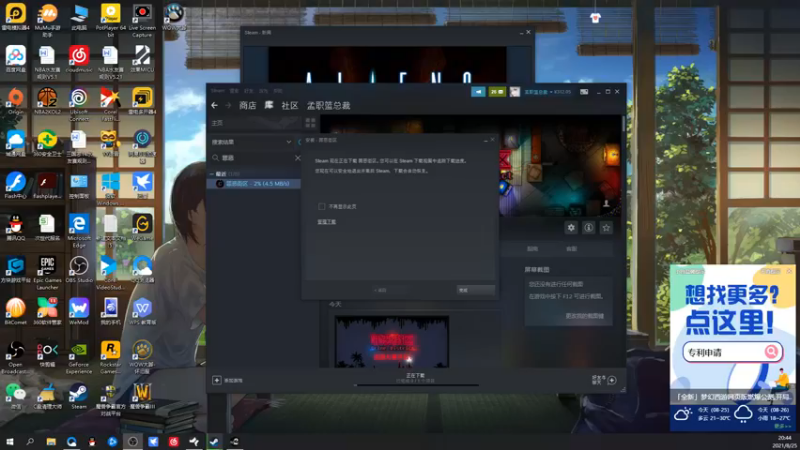Click the Downloading status at bottom
The width and height of the screenshot is (800, 450).
(x=415, y=376)
